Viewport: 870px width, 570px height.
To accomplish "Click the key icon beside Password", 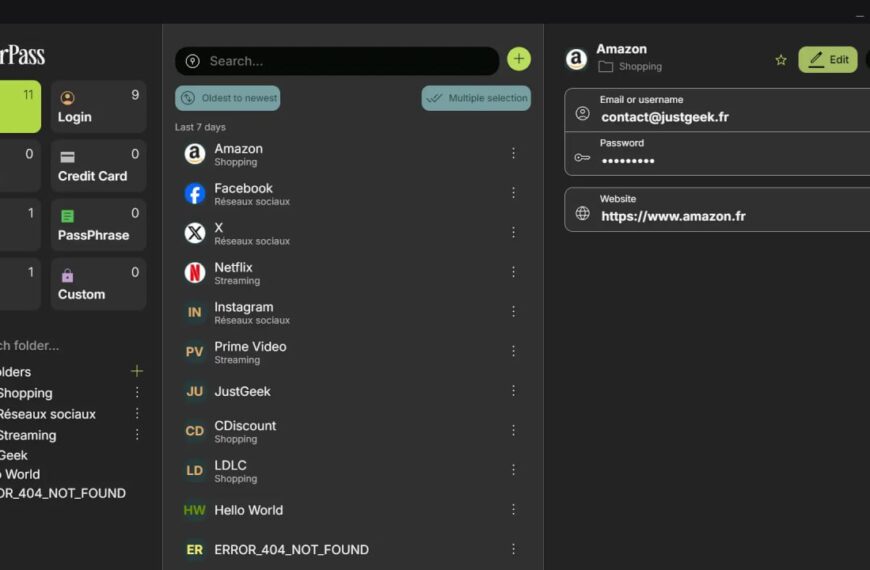I will (582, 158).
